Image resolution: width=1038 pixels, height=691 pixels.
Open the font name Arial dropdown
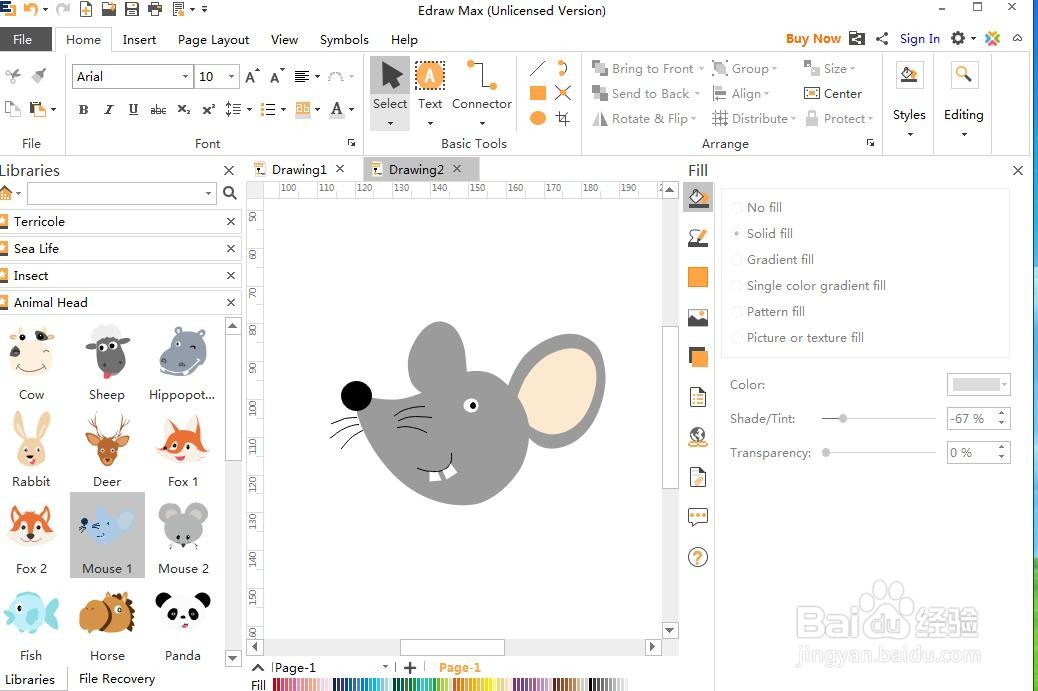tap(185, 77)
